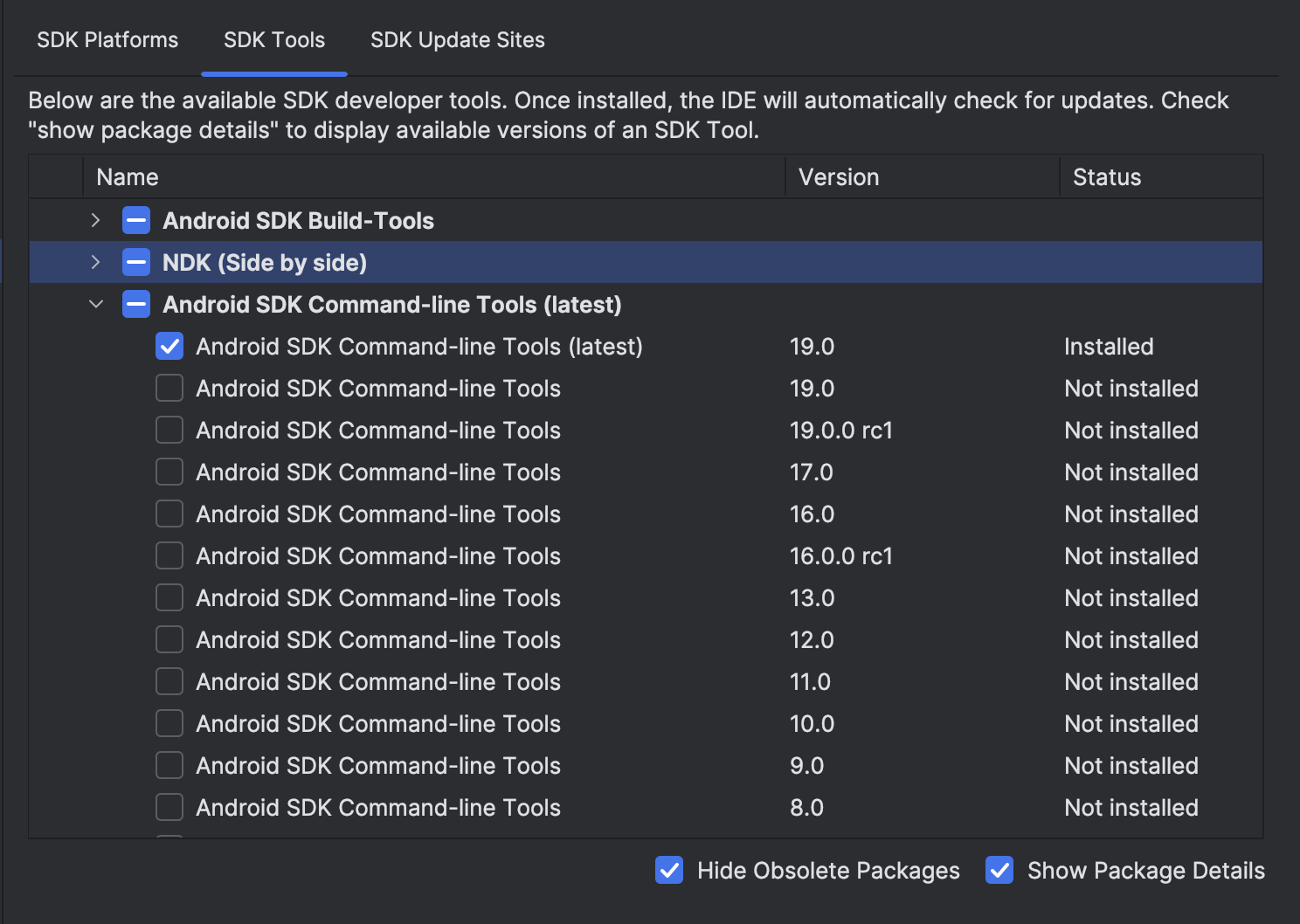
Task: Collapse Android SDK Command-line Tools (latest) group
Action: click(x=96, y=304)
